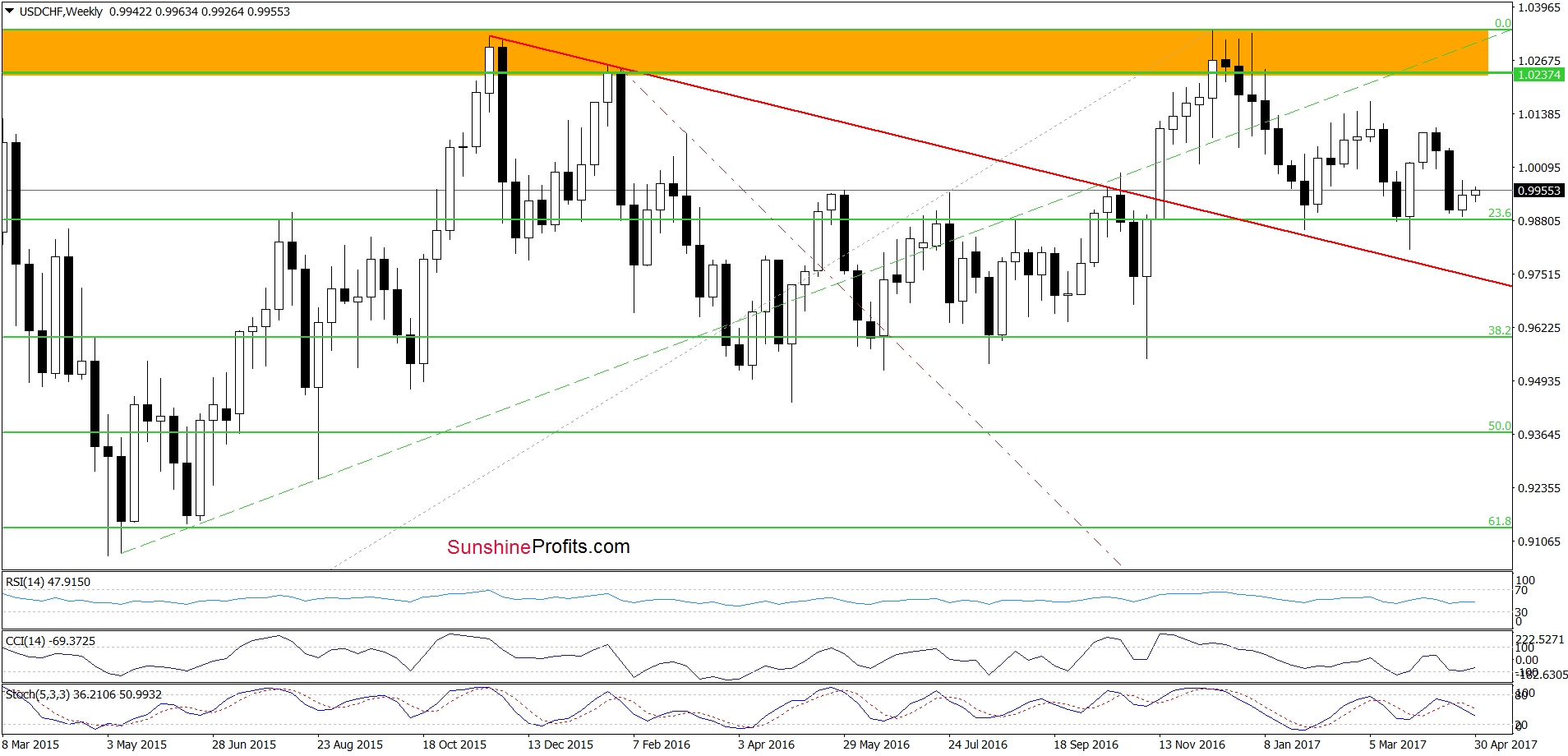Click the 23 Aug 2015 date label
1568x756 pixels.
click(x=350, y=744)
